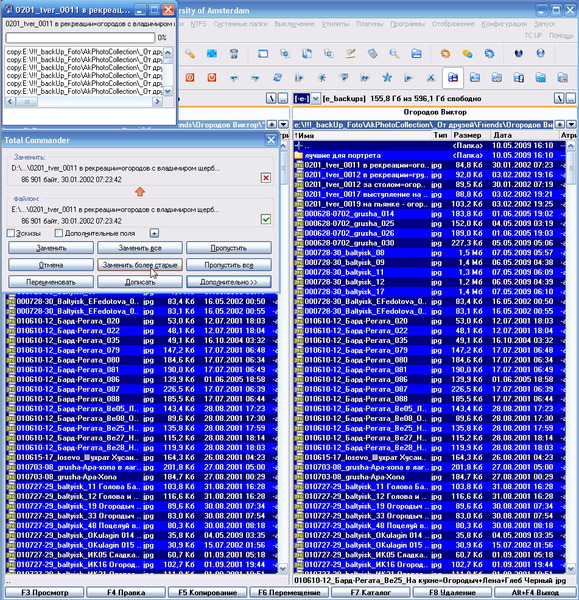579x600 pixels.
Task: Click the Пропустить все button
Action: pos(229,265)
